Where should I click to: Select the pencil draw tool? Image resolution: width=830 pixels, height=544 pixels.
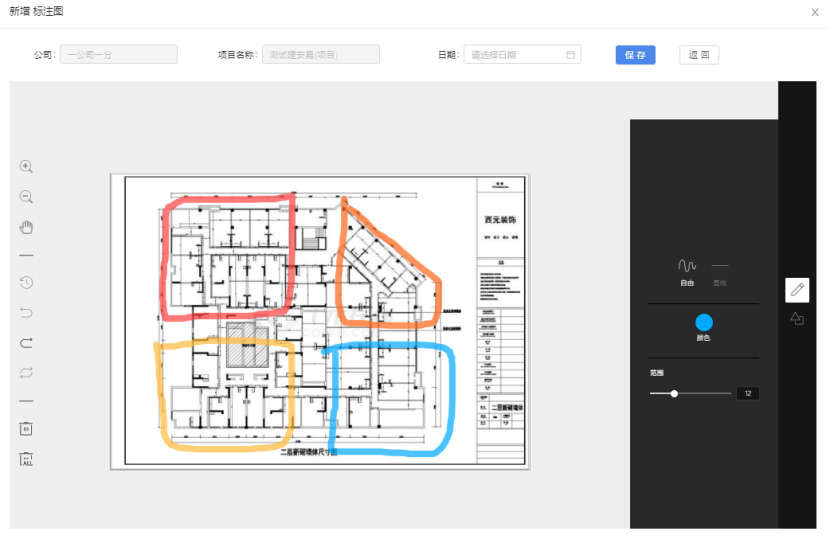tap(797, 290)
